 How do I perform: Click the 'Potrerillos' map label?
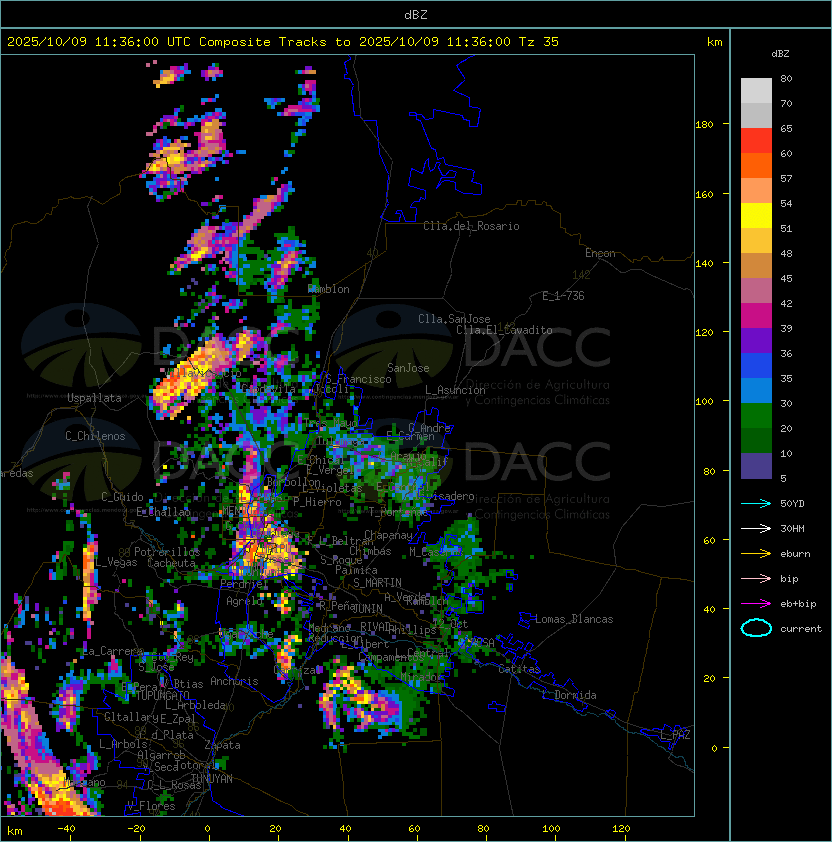coord(167,552)
